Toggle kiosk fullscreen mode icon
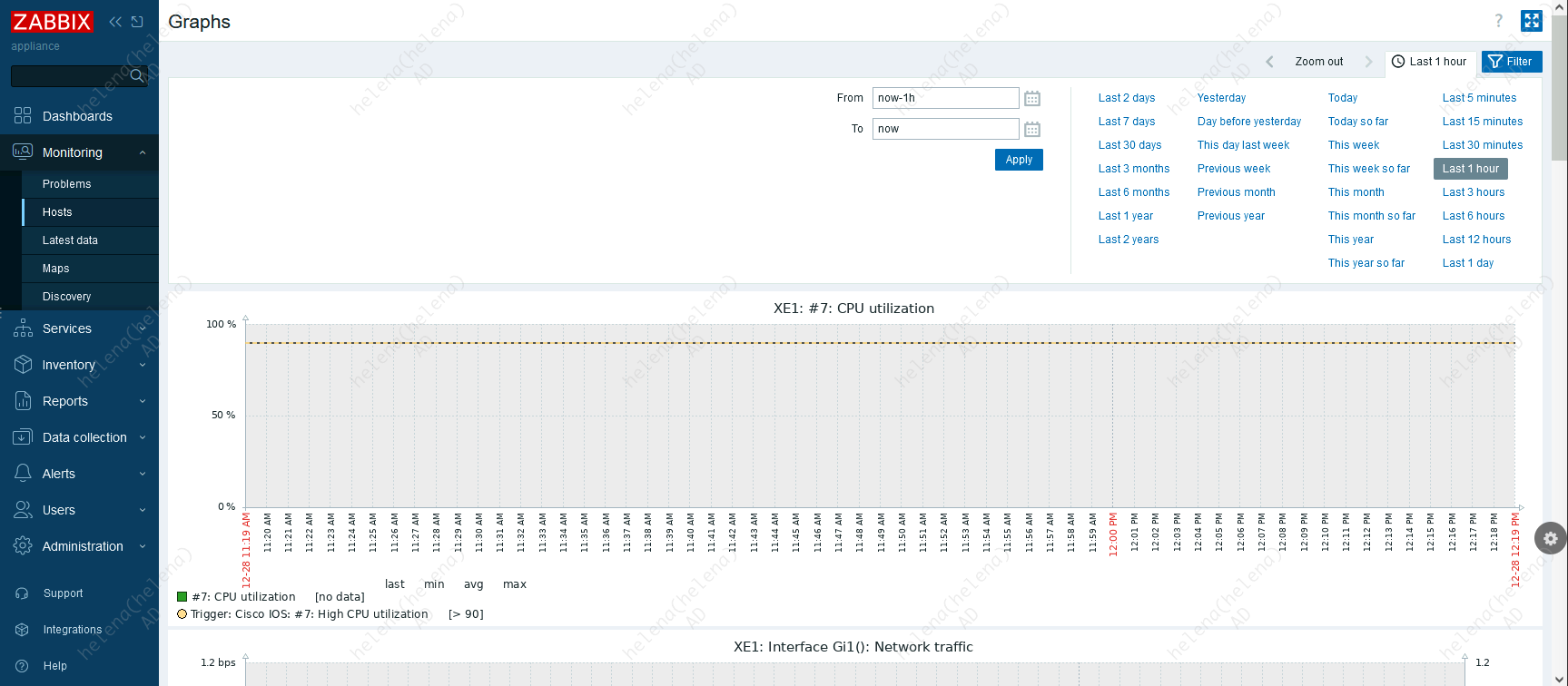The width and height of the screenshot is (1568, 686). [1532, 21]
